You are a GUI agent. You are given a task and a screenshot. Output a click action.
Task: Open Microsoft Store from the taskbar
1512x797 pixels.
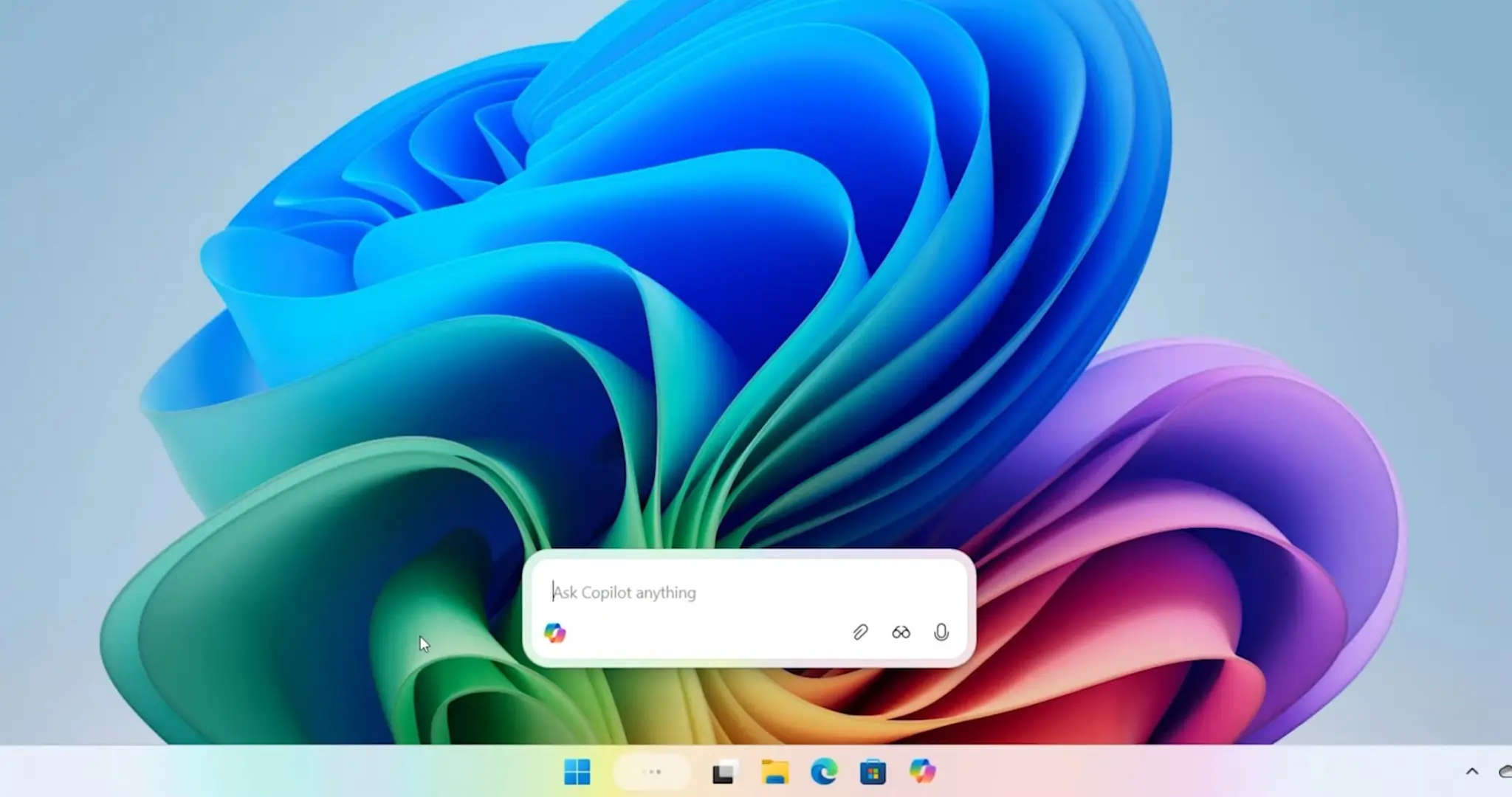(x=873, y=772)
